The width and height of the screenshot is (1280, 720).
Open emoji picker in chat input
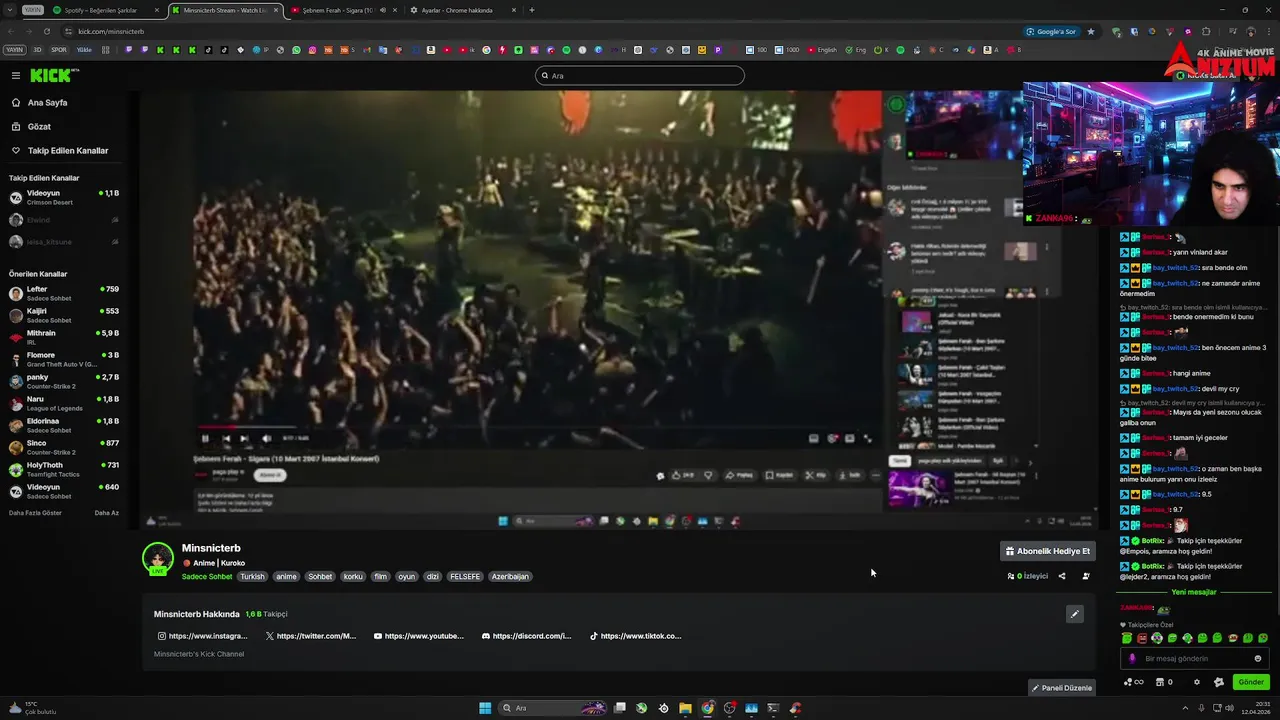tap(1258, 659)
